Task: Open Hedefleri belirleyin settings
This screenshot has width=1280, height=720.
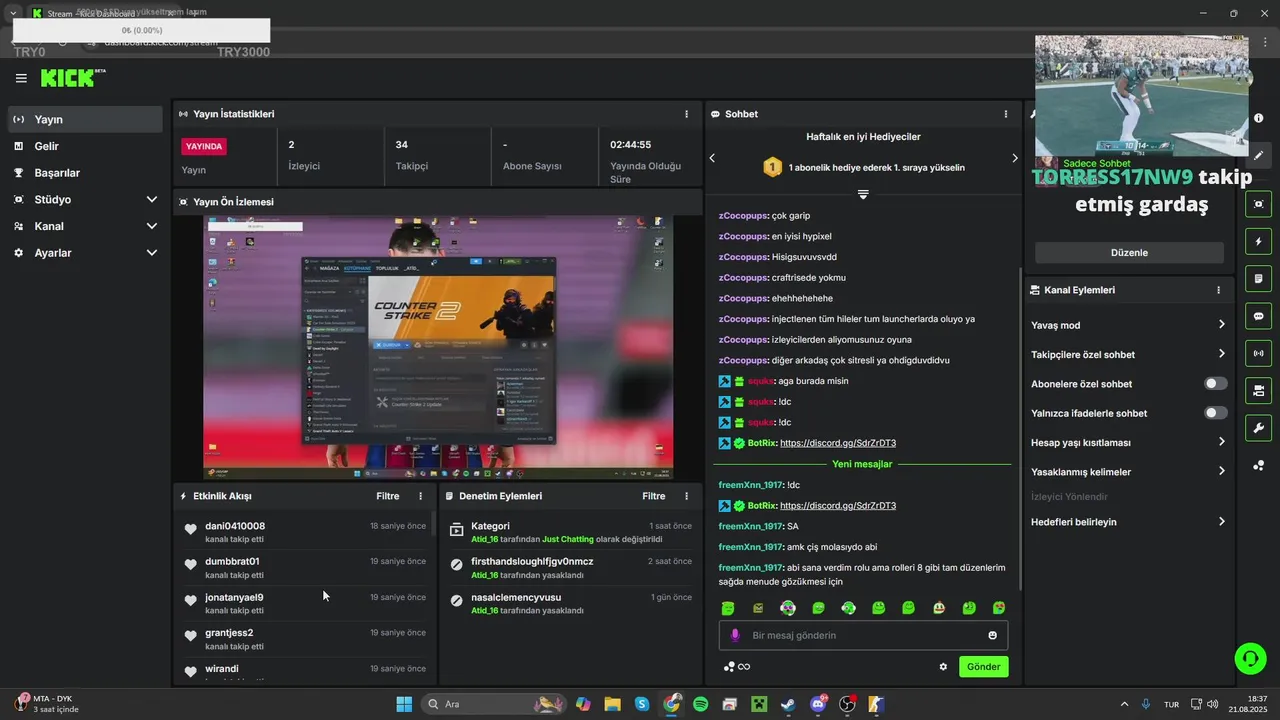Action: tap(1128, 522)
